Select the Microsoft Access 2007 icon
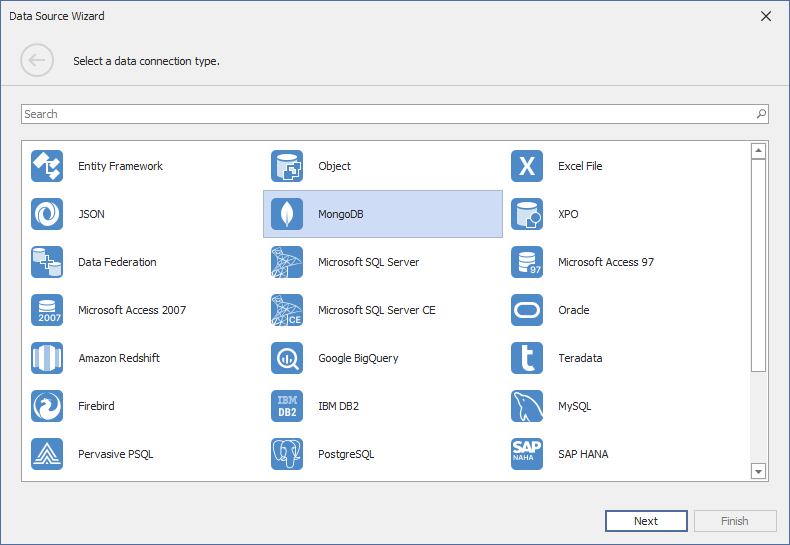Image resolution: width=790 pixels, height=545 pixels. click(x=47, y=310)
